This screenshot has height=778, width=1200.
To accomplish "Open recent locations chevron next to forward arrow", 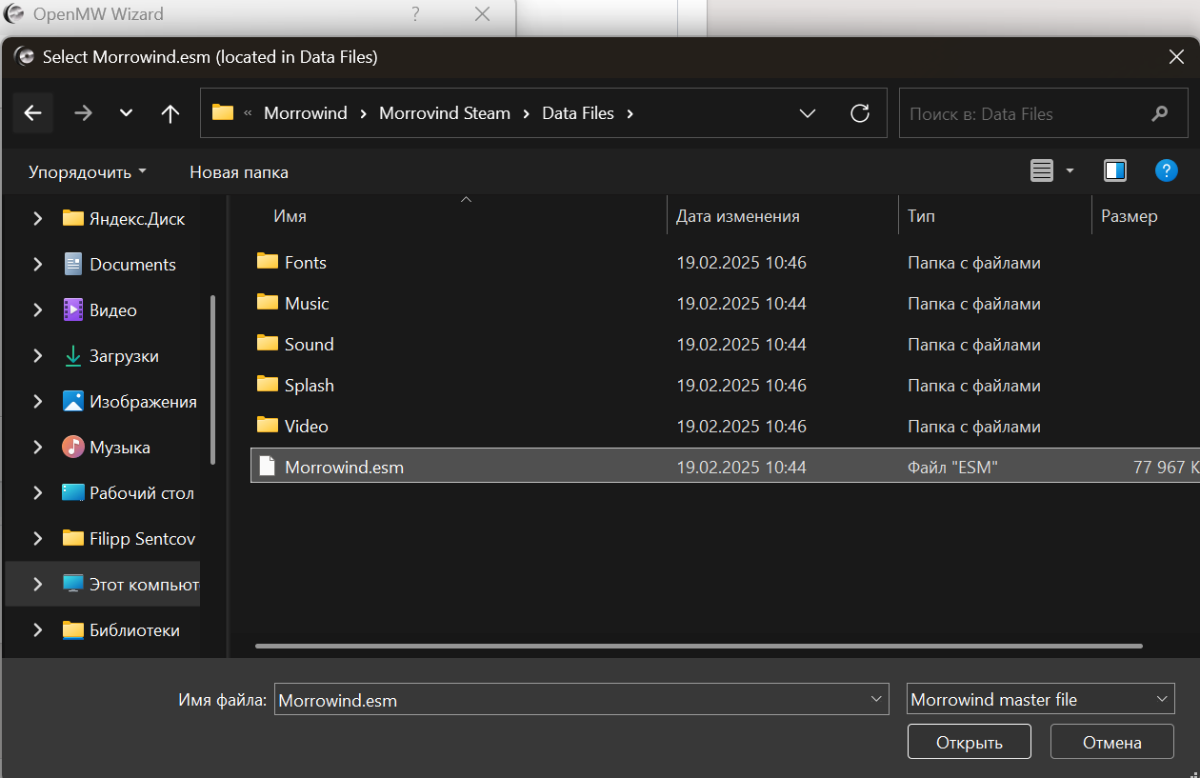I will pos(126,113).
